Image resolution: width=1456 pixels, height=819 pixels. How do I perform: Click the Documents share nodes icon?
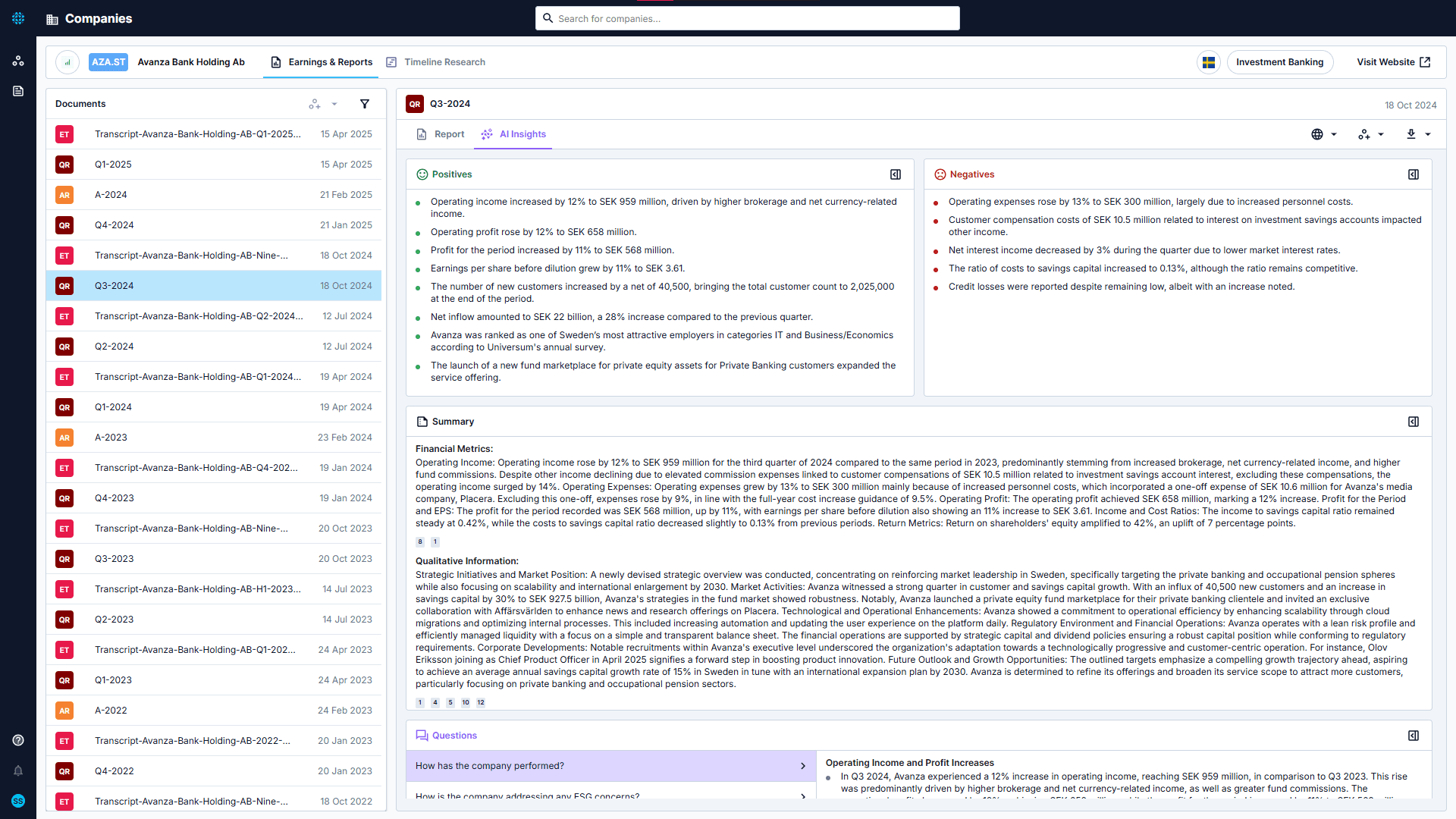pyautogui.click(x=314, y=104)
